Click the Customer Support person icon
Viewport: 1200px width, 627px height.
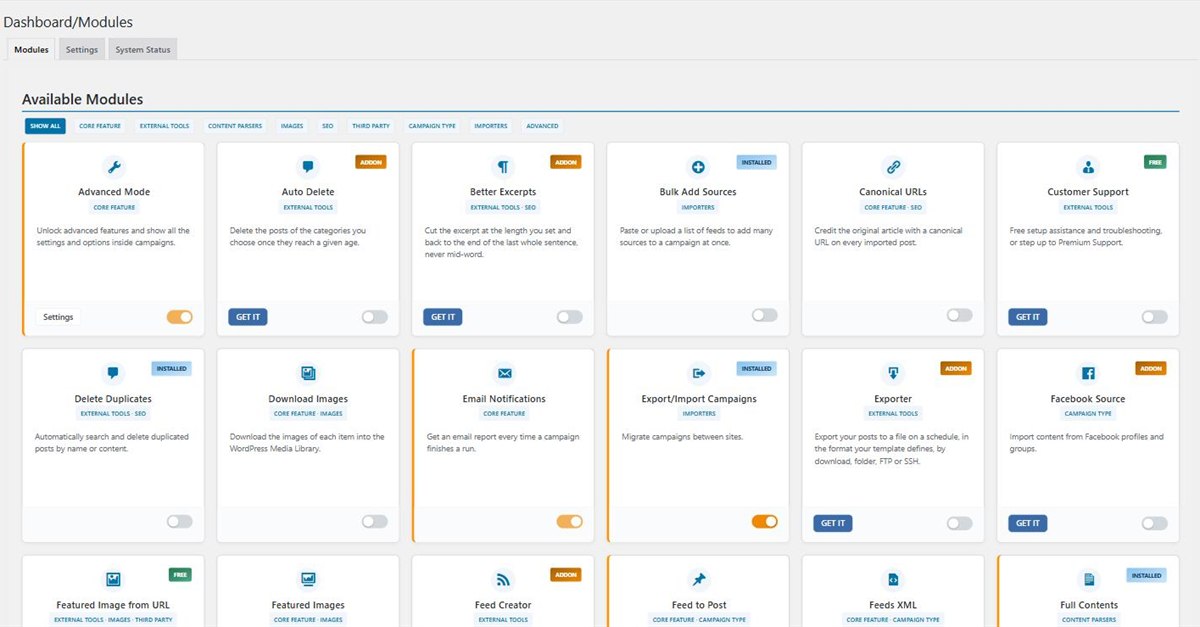1088,167
